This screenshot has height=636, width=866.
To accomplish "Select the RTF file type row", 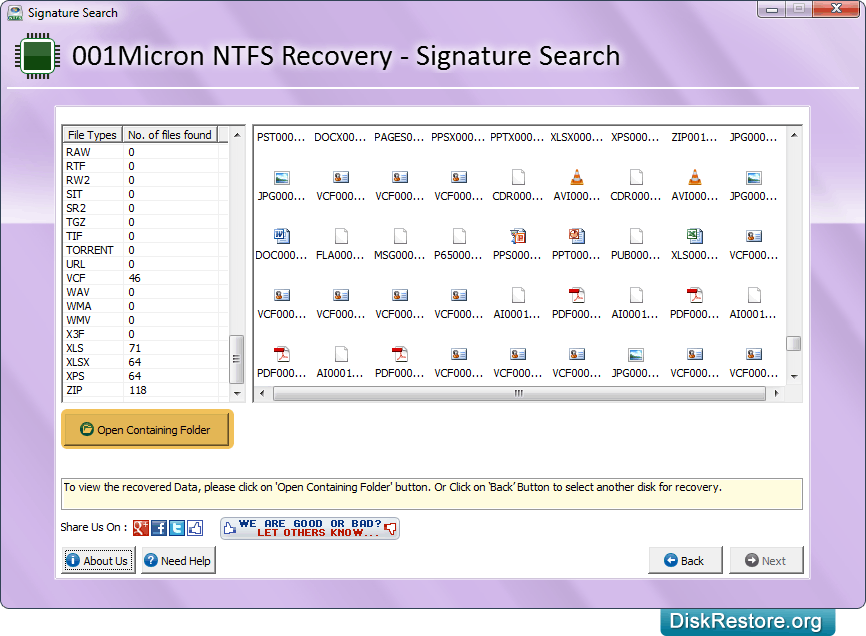I will point(145,166).
